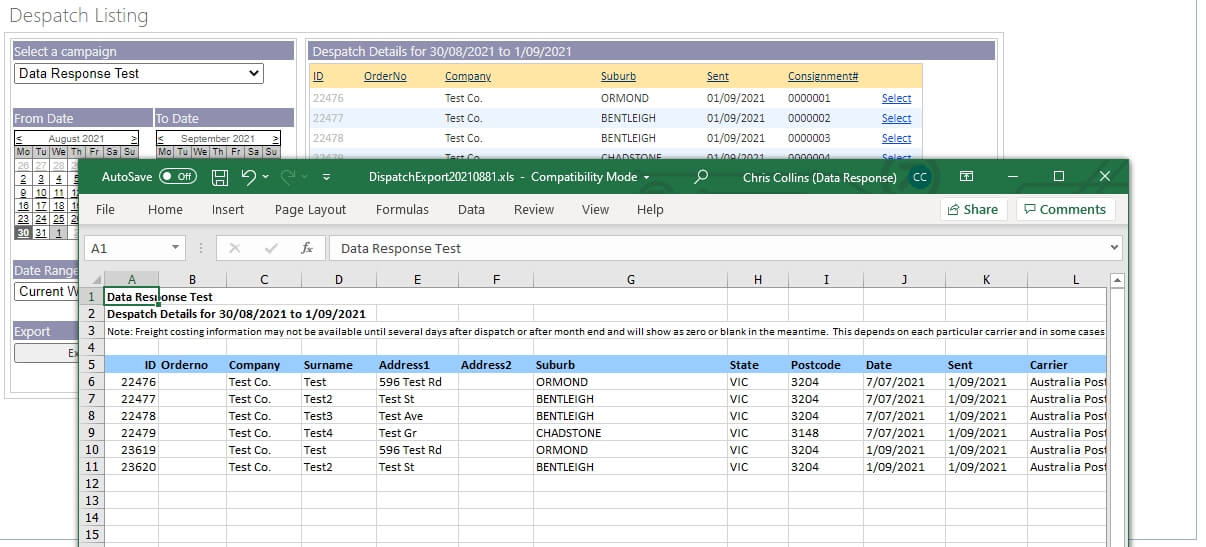Image resolution: width=1206 pixels, height=547 pixels.
Task: Click the Share button
Action: 970,210
